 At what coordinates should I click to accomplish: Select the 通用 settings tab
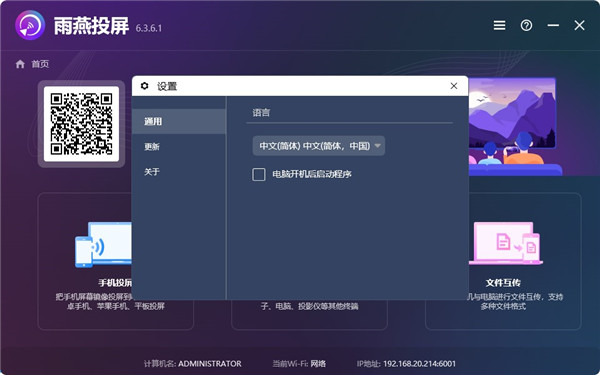coord(179,121)
